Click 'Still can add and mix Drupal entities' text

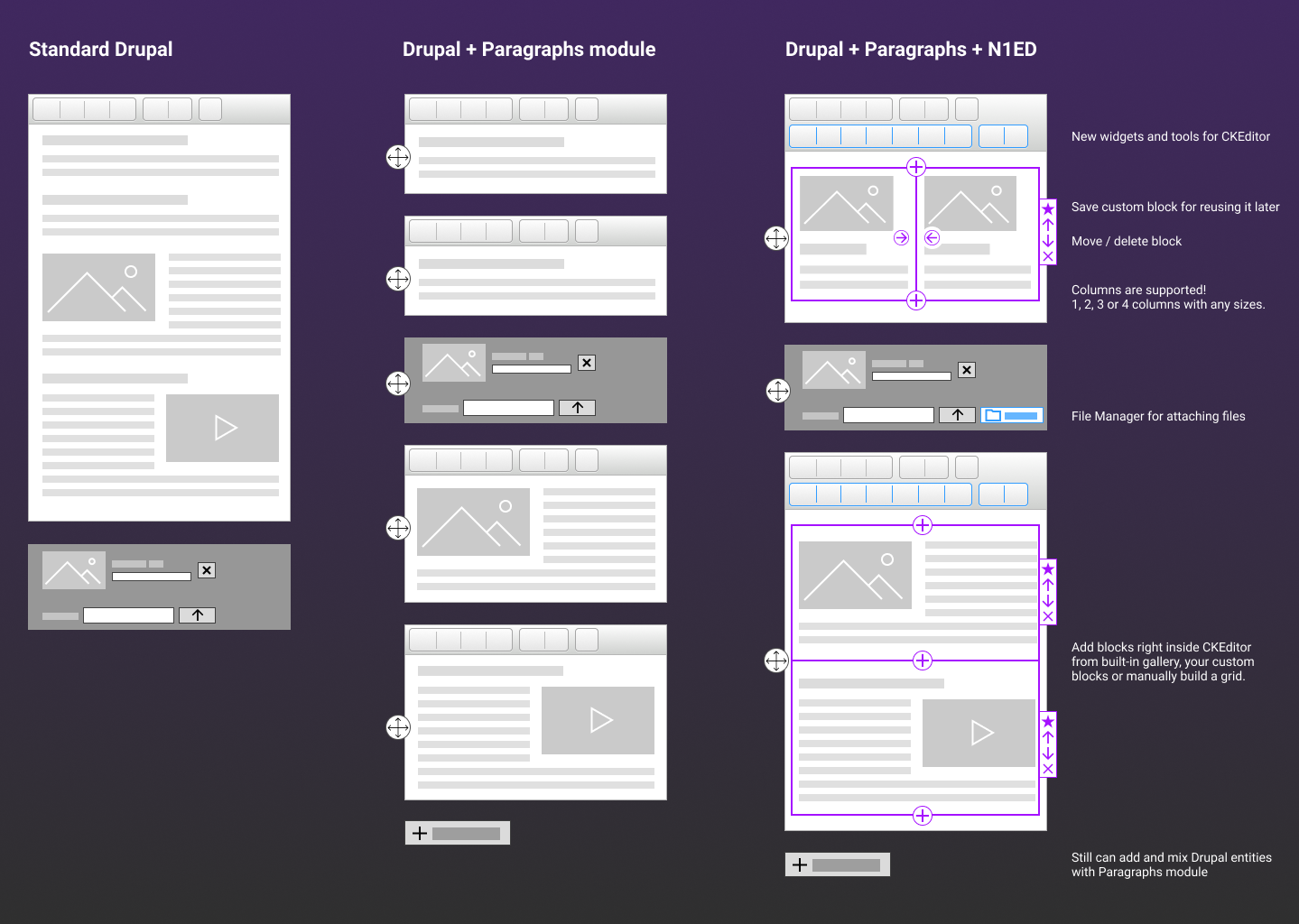click(1172, 857)
